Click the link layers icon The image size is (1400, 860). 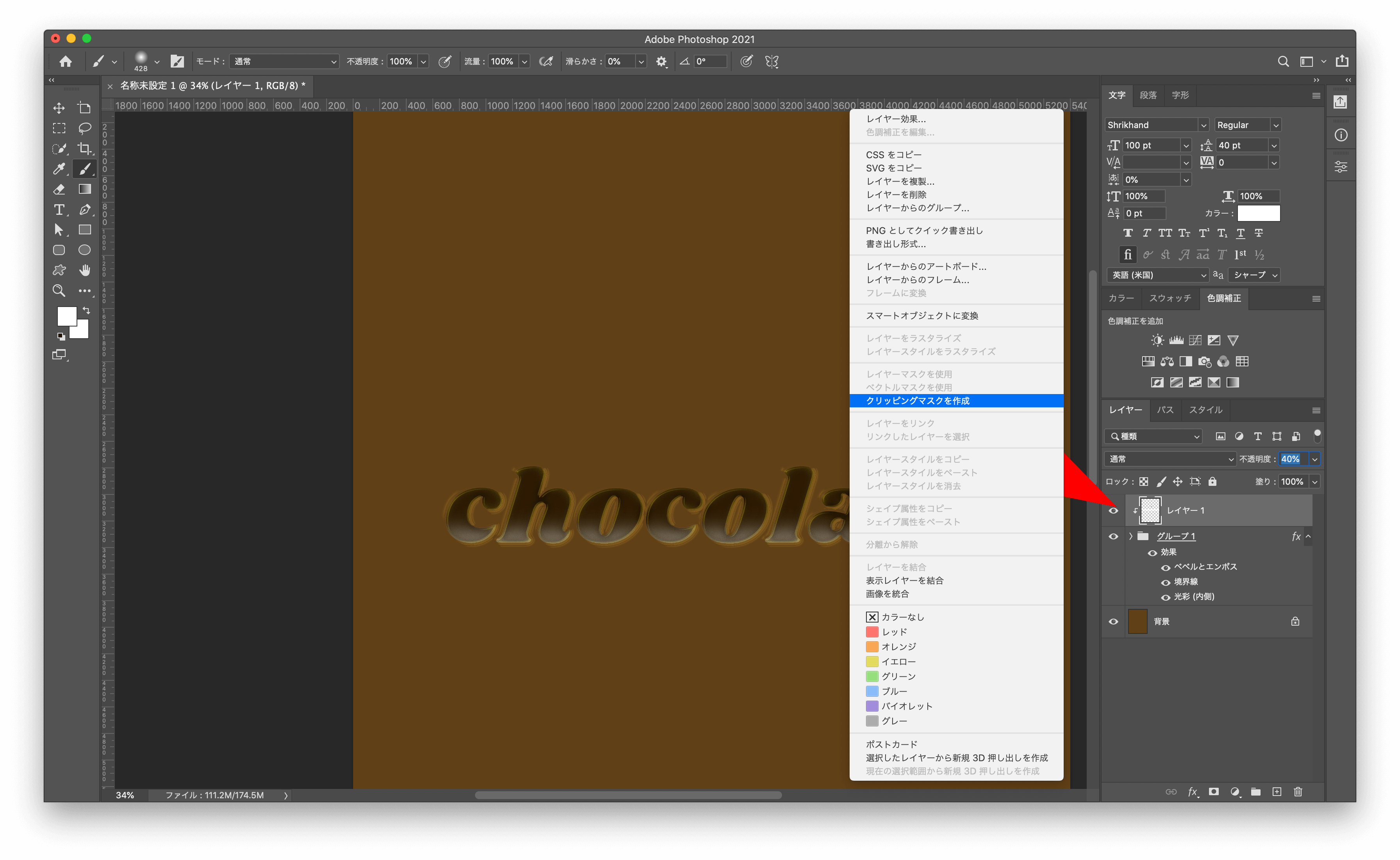click(1171, 791)
